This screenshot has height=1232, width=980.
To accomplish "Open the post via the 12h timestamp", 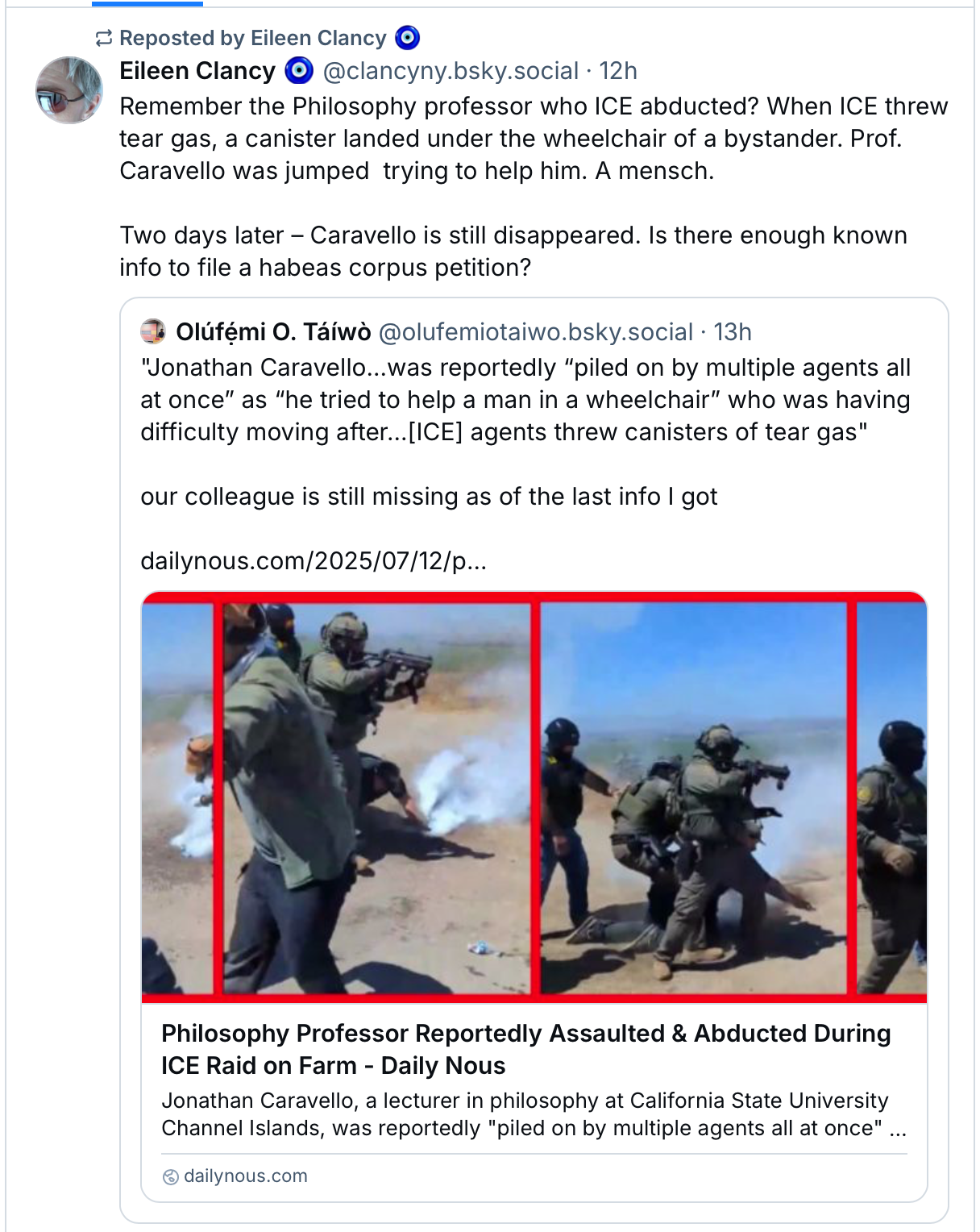I will pyautogui.click(x=618, y=71).
